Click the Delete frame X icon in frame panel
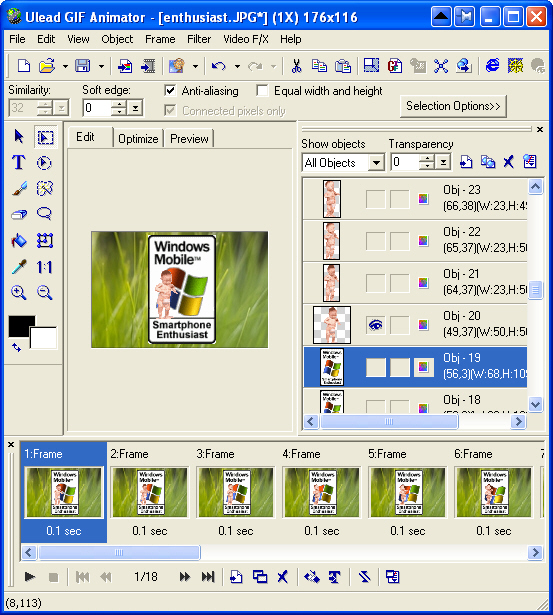This screenshot has height=615, width=553. [x=282, y=577]
